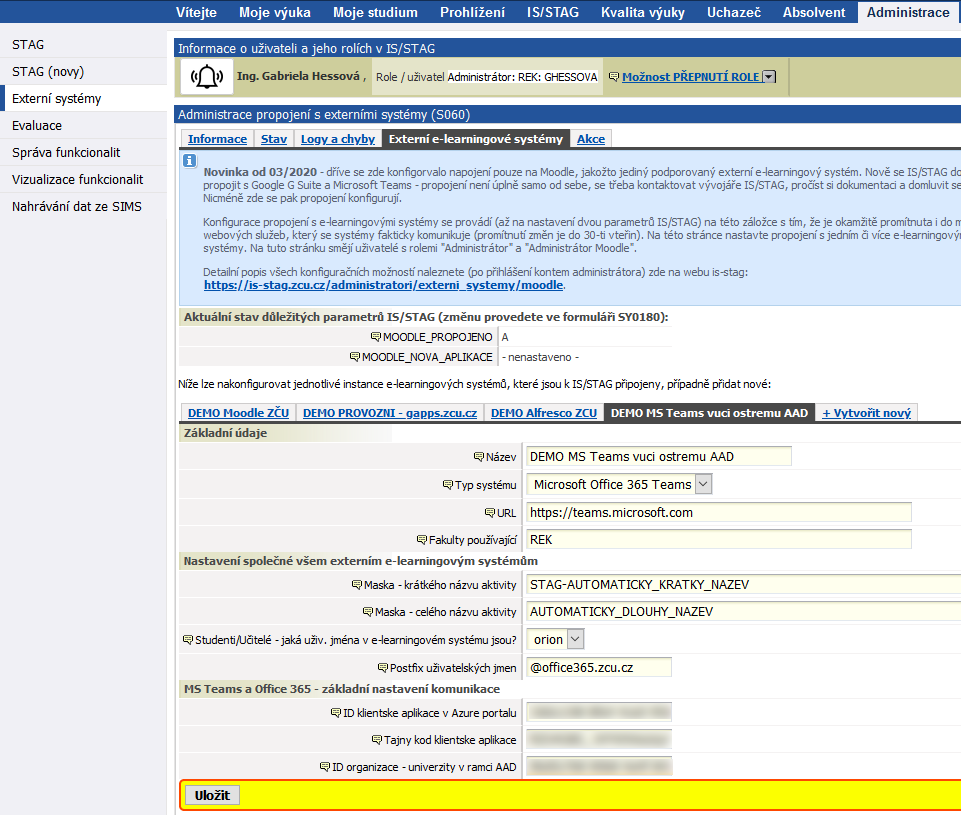Click the ID organizace input field
Image resolution: width=961 pixels, height=815 pixels.
click(x=599, y=767)
